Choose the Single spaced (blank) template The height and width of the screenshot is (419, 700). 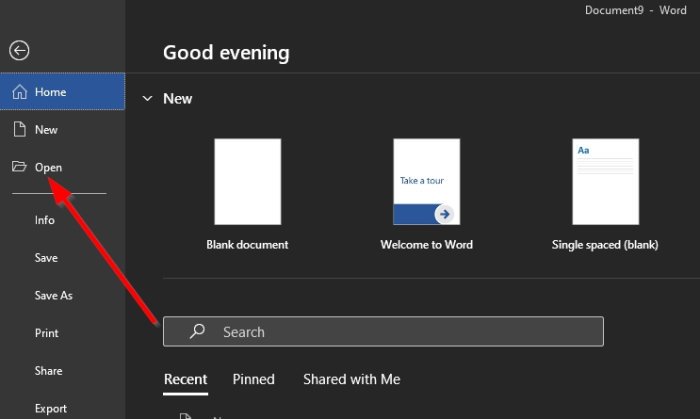(605, 182)
